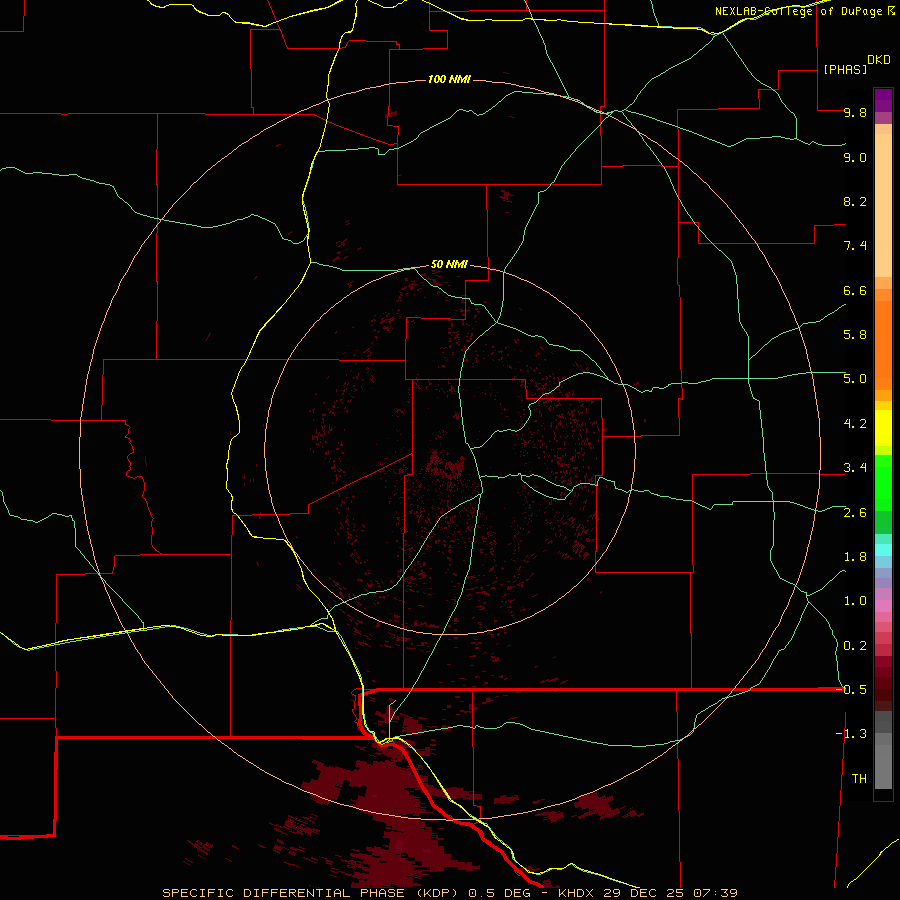900x900 pixels.
Task: Select the DKD label above the color scale
Action: 879,59
